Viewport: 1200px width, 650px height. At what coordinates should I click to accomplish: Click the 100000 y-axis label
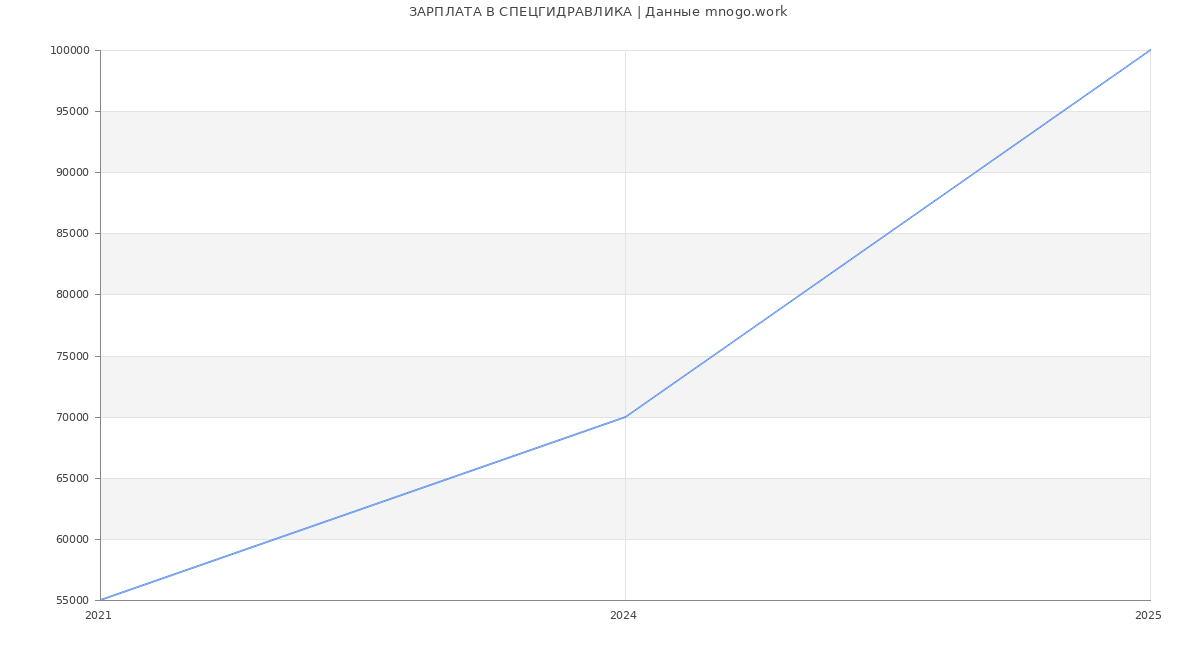(x=70, y=50)
